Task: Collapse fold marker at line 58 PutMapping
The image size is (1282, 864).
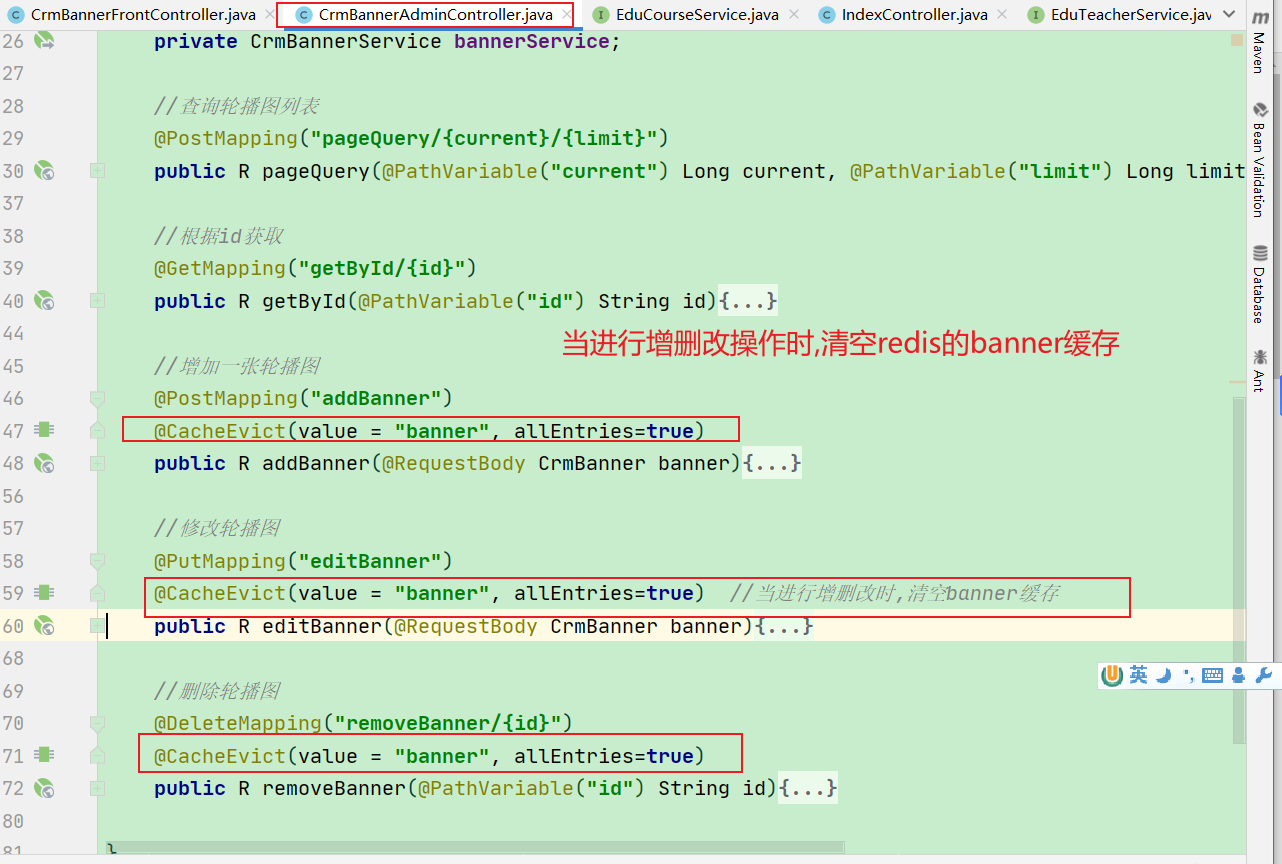Action: tap(97, 561)
